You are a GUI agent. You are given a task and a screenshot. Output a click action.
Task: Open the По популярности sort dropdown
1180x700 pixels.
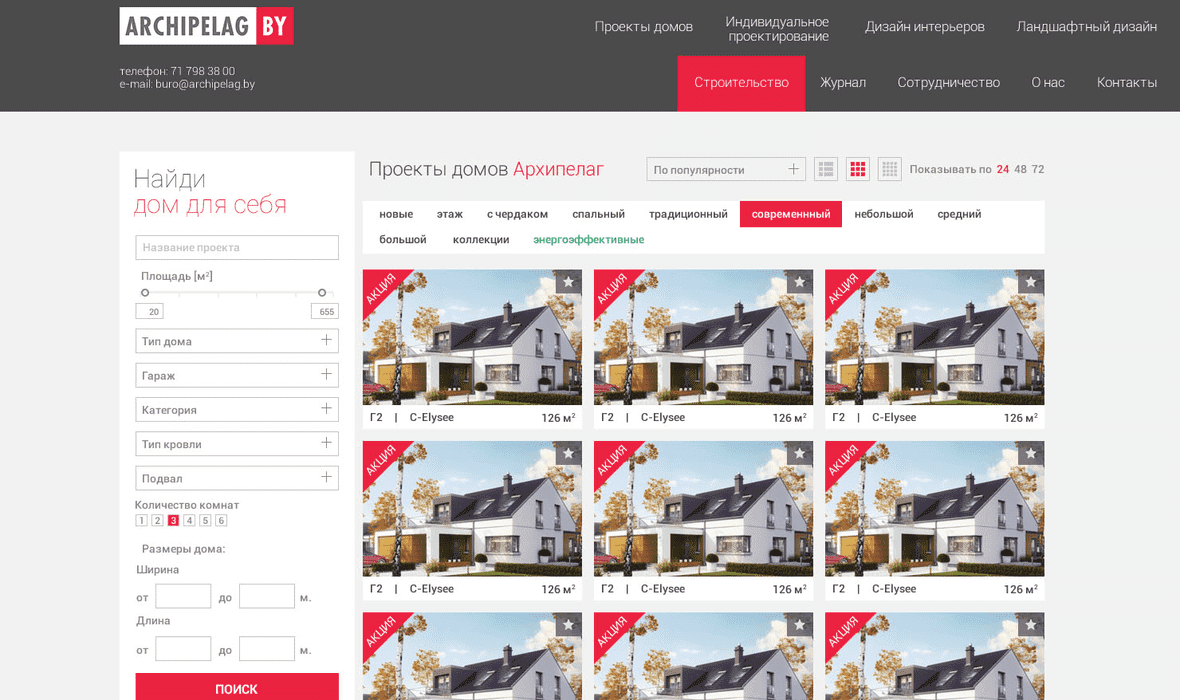pos(726,169)
